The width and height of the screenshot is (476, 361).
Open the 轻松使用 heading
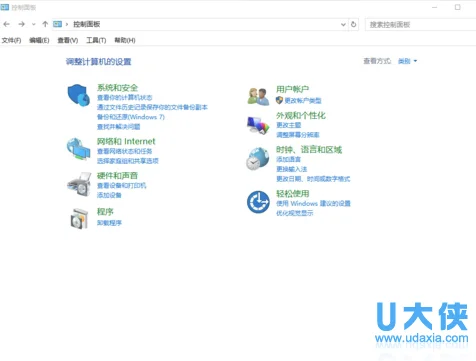[292, 194]
